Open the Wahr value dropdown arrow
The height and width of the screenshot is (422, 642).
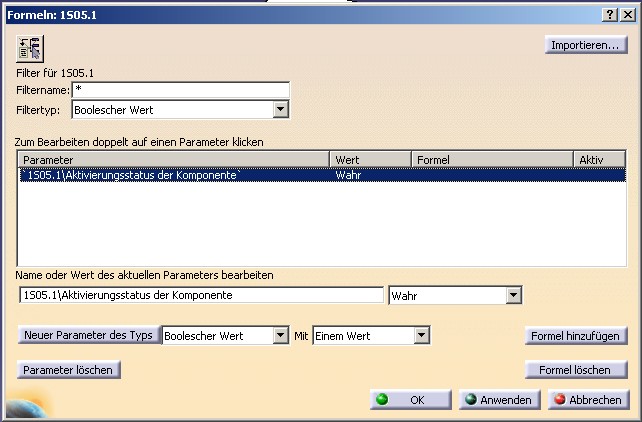[513, 295]
